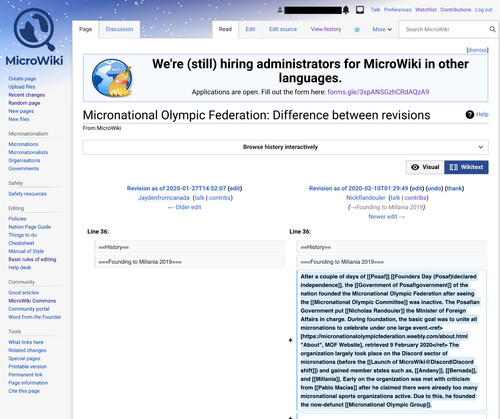Open What links here tool
This screenshot has height=419, width=500.
(x=26, y=342)
